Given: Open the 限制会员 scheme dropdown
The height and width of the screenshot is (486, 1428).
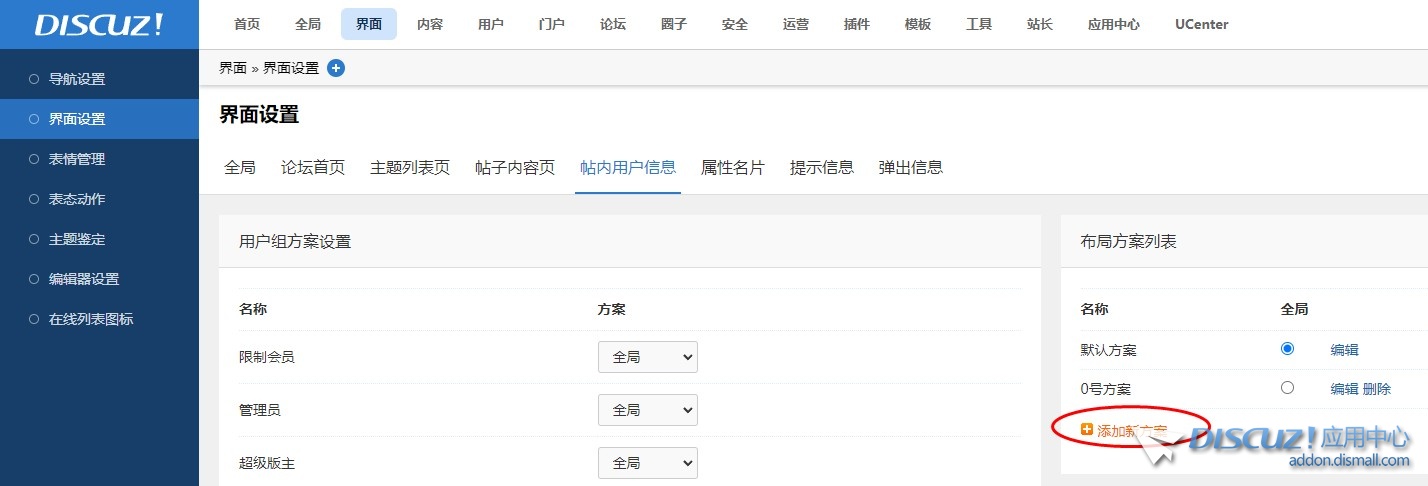Looking at the screenshot, I should point(647,357).
